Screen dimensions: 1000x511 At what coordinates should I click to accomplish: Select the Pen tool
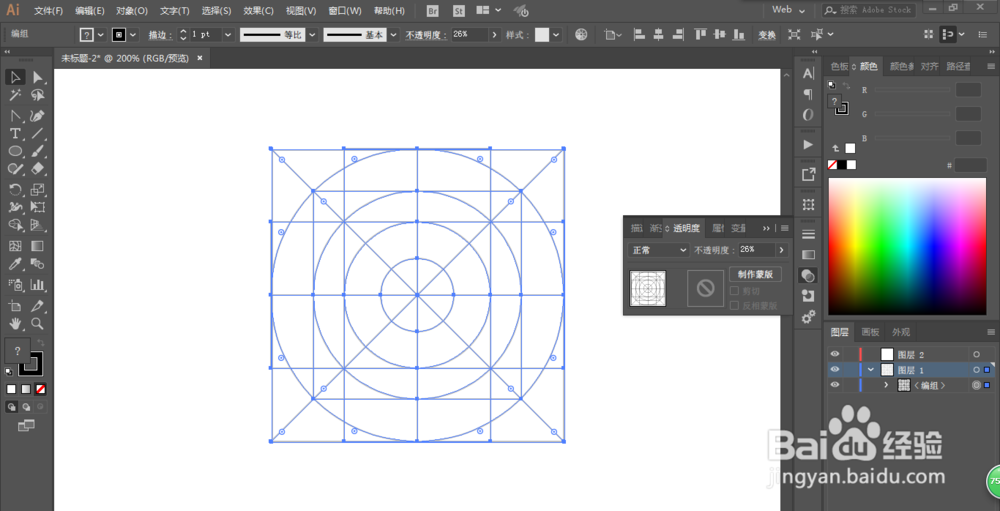[x=38, y=116]
